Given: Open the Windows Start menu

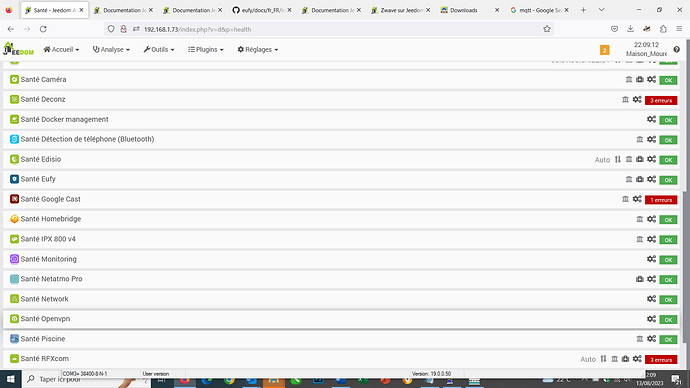Looking at the screenshot, I should [x=11, y=379].
